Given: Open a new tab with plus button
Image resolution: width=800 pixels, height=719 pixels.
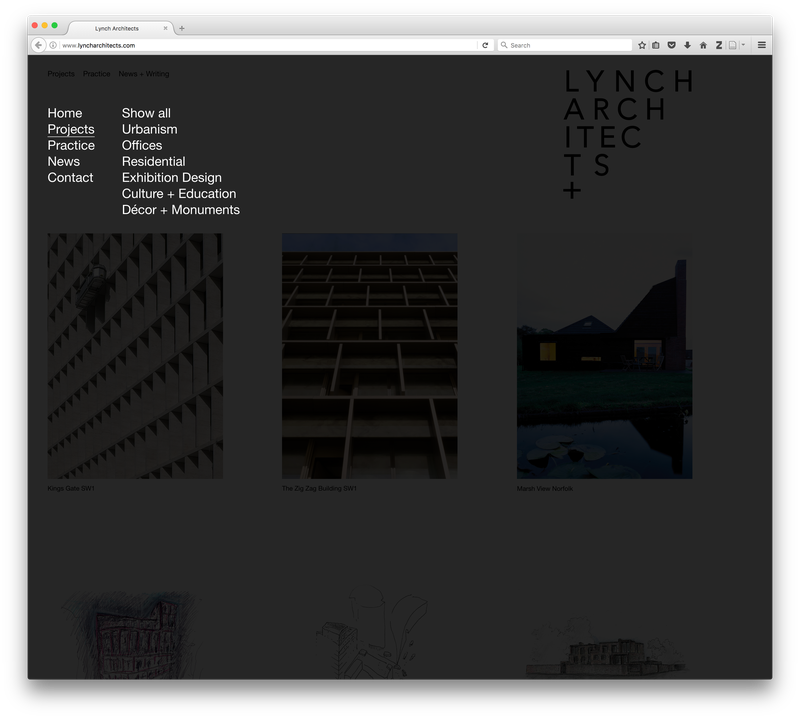Looking at the screenshot, I should [x=182, y=29].
